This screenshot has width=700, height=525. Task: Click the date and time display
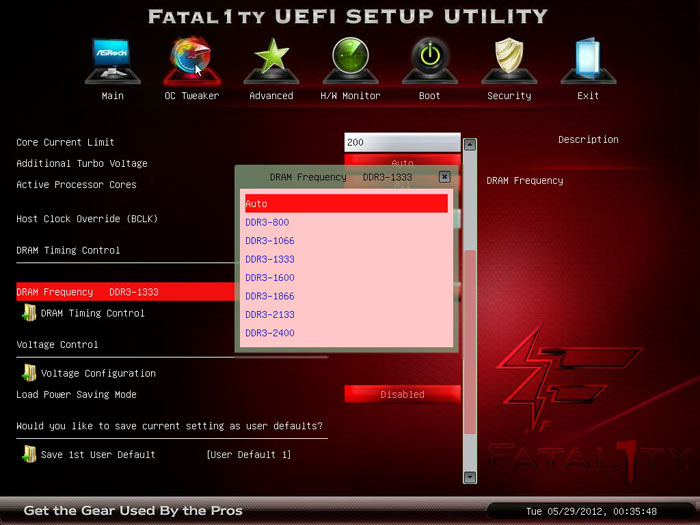591,511
